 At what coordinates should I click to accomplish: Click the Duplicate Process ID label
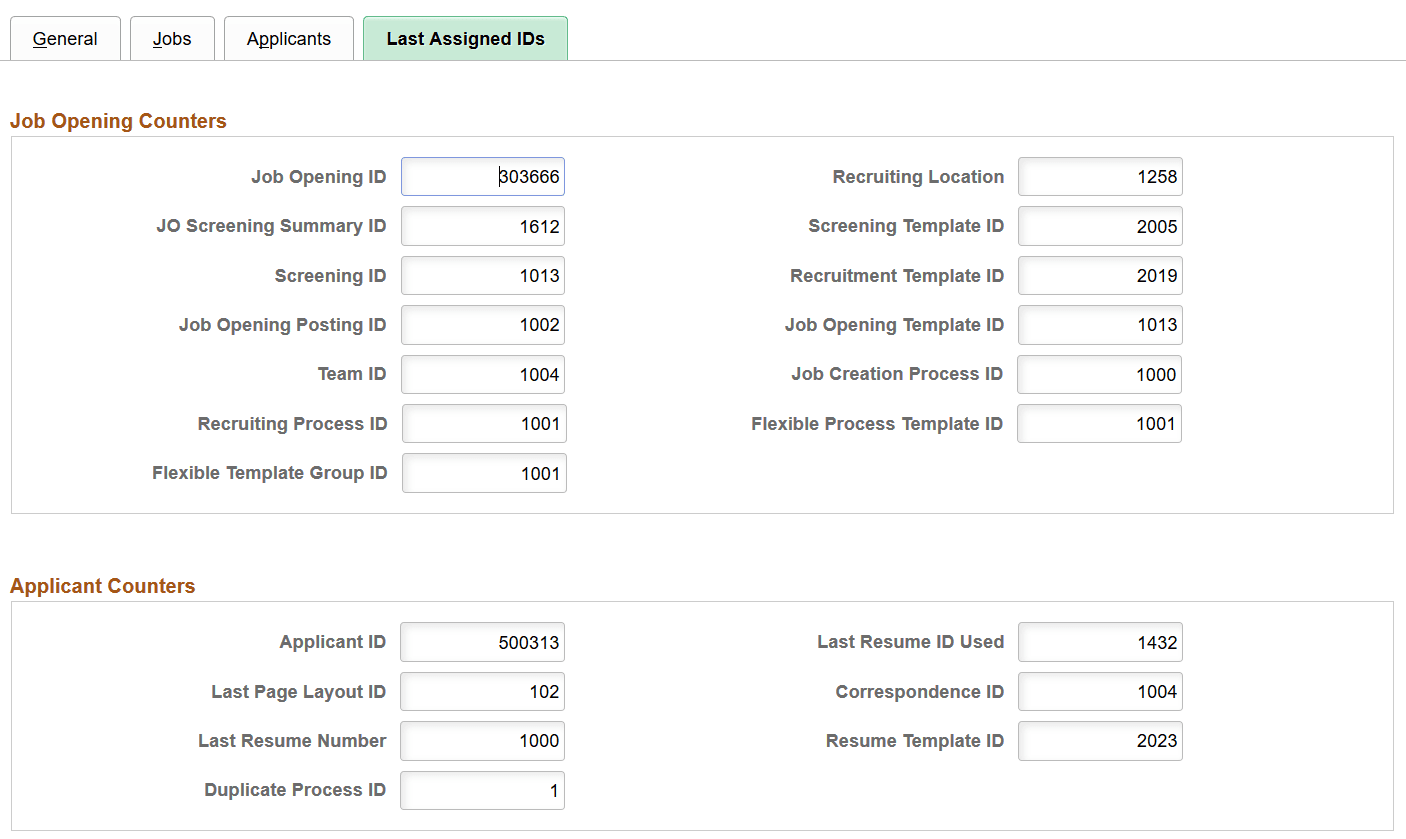point(295,790)
